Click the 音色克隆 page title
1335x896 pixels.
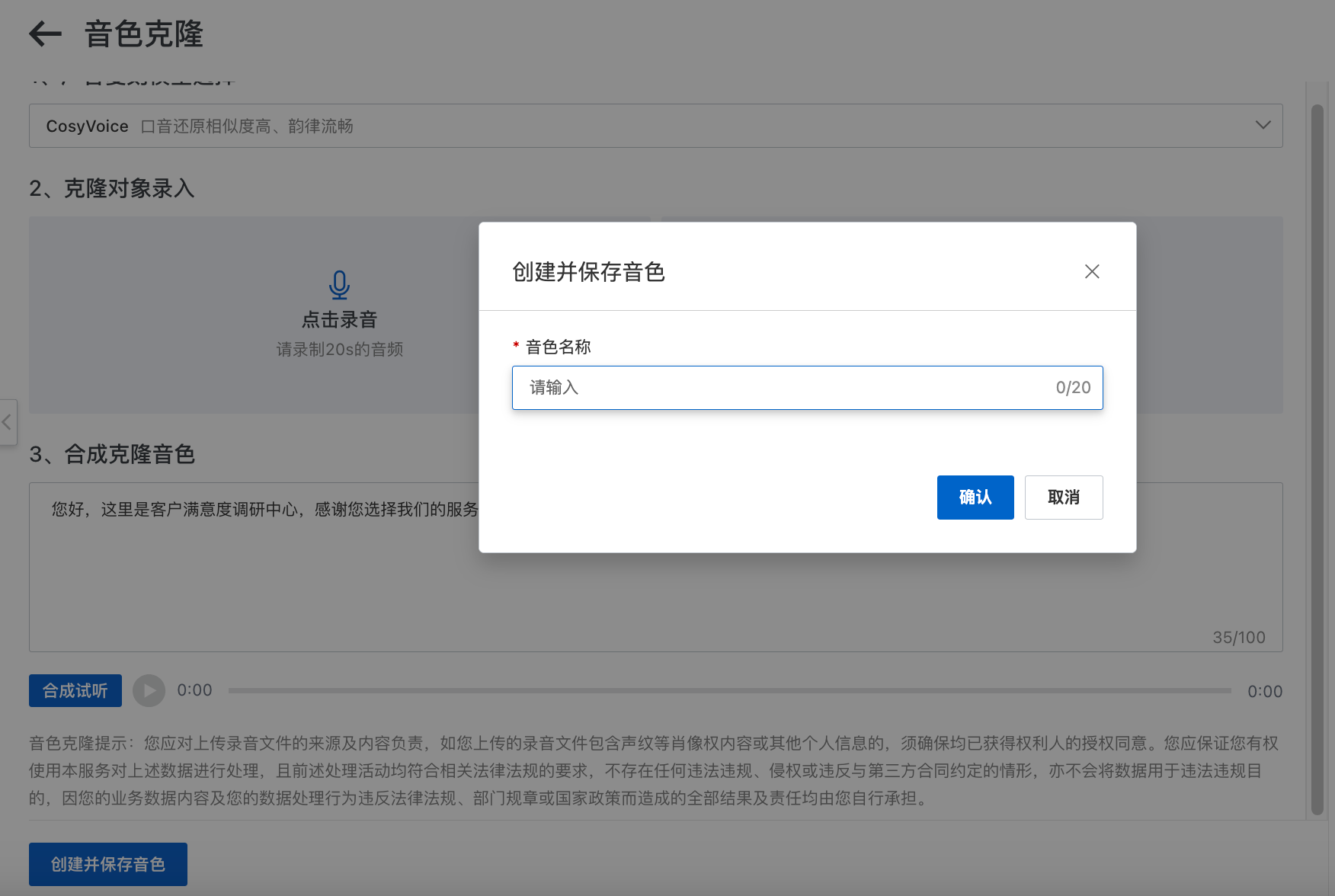pyautogui.click(x=144, y=34)
